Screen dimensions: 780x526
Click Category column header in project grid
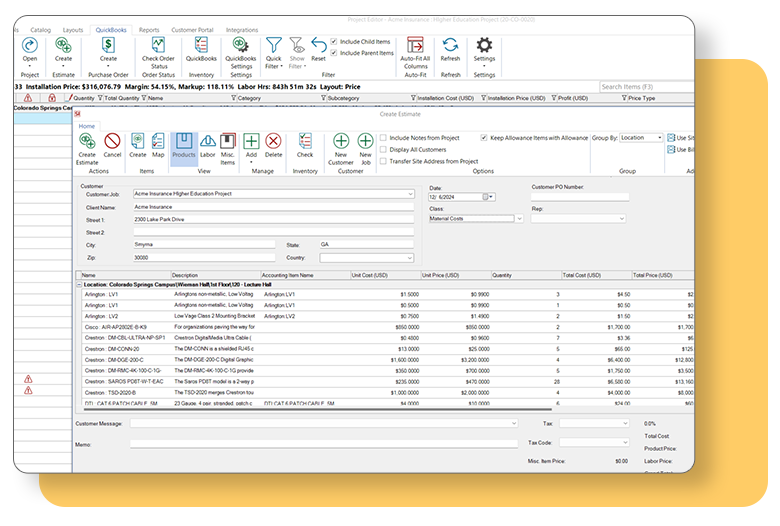[x=279, y=98]
